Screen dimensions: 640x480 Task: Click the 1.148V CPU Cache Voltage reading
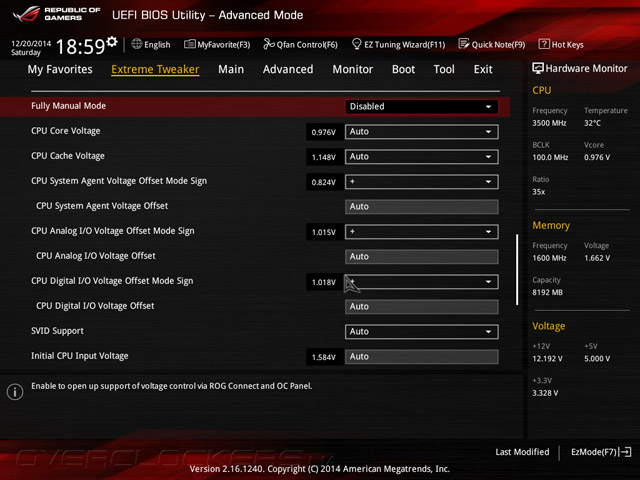tap(324, 157)
